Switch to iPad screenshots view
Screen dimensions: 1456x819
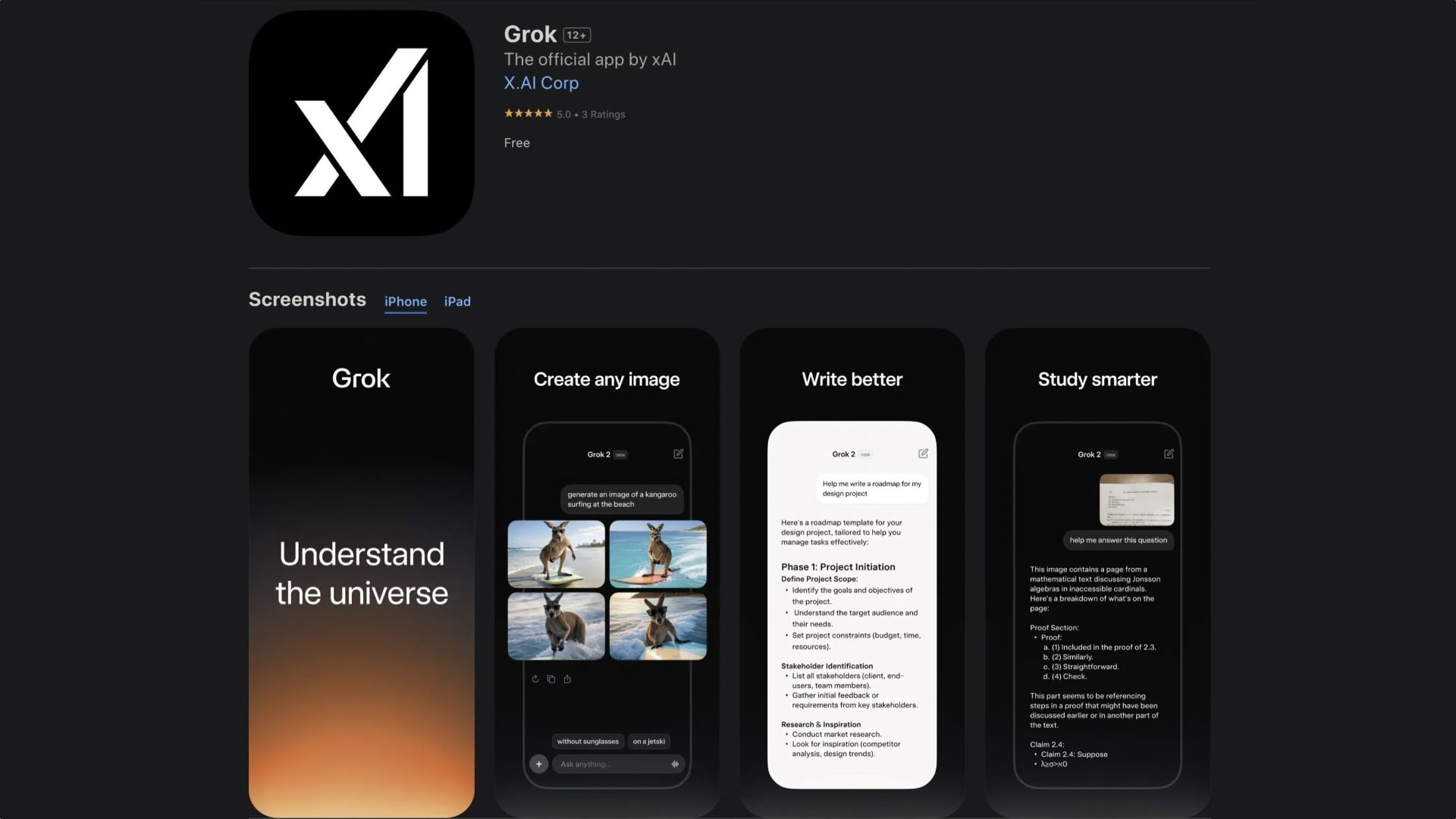click(x=457, y=302)
